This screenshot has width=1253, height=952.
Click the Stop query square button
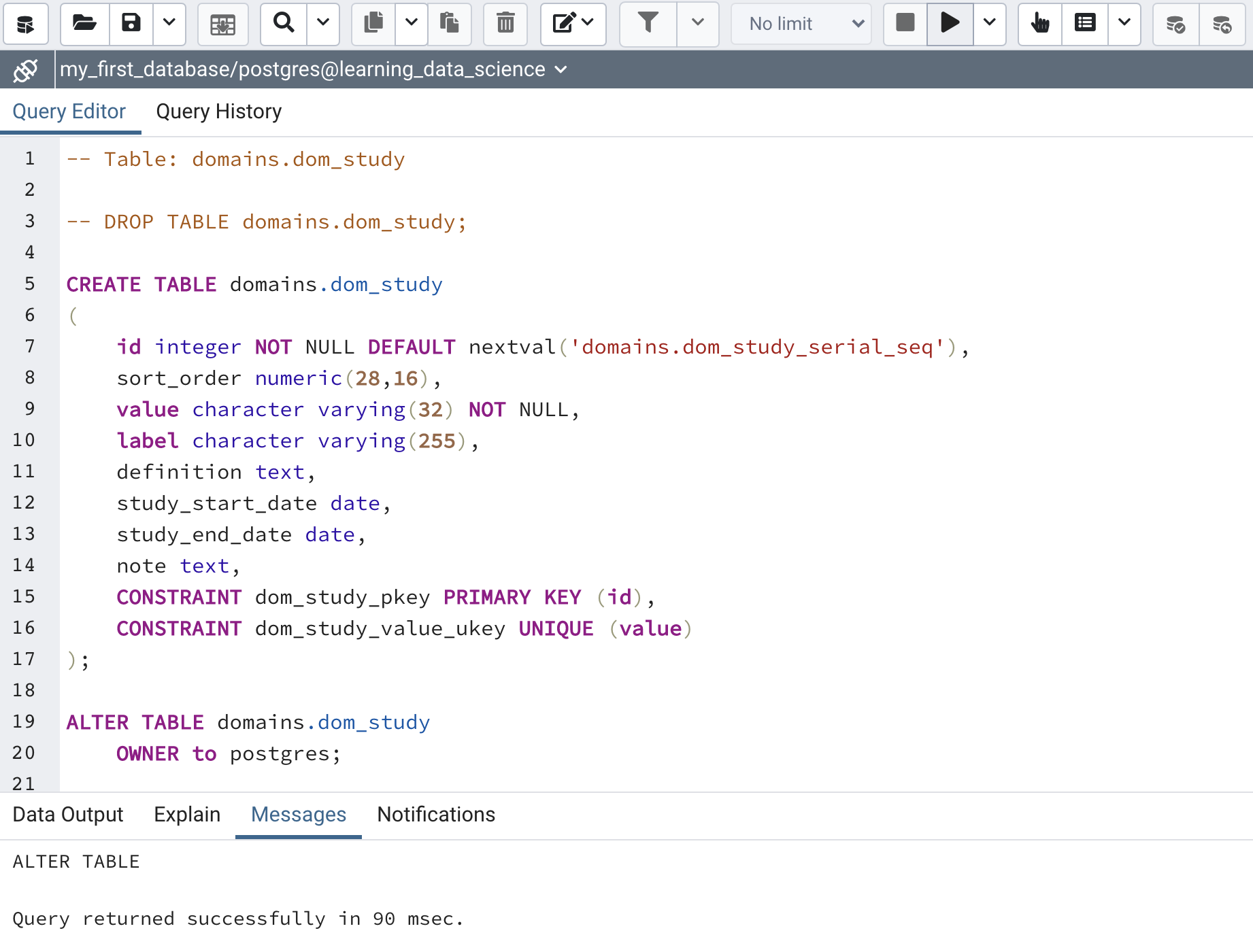pyautogui.click(x=905, y=24)
